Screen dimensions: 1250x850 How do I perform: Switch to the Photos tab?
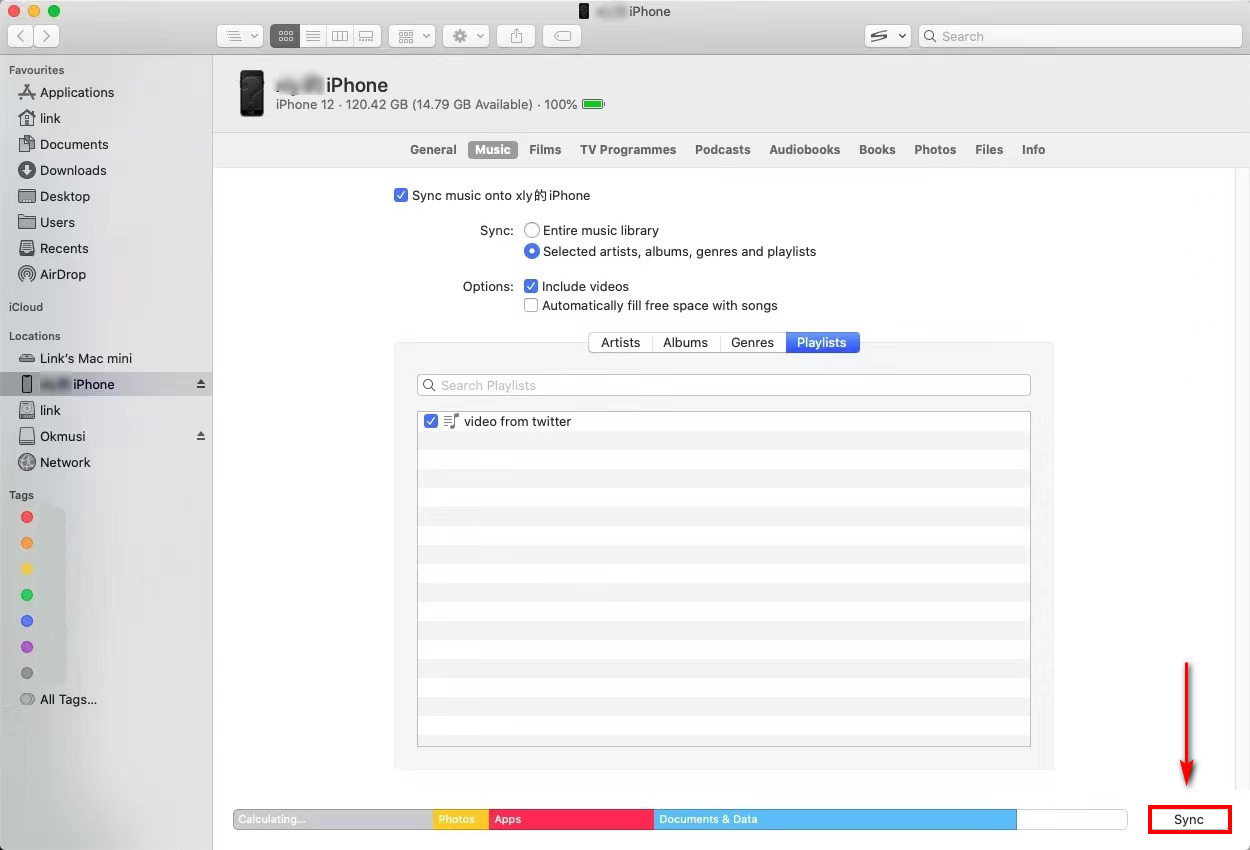(934, 150)
